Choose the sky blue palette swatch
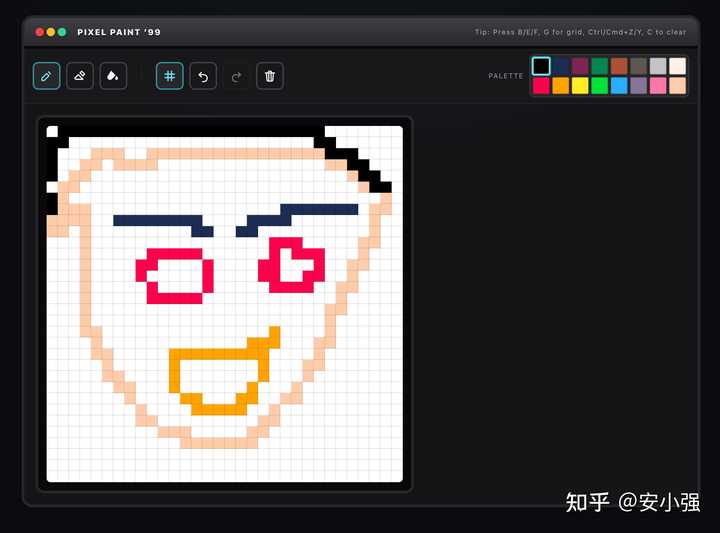The width and height of the screenshot is (720, 533). click(619, 86)
